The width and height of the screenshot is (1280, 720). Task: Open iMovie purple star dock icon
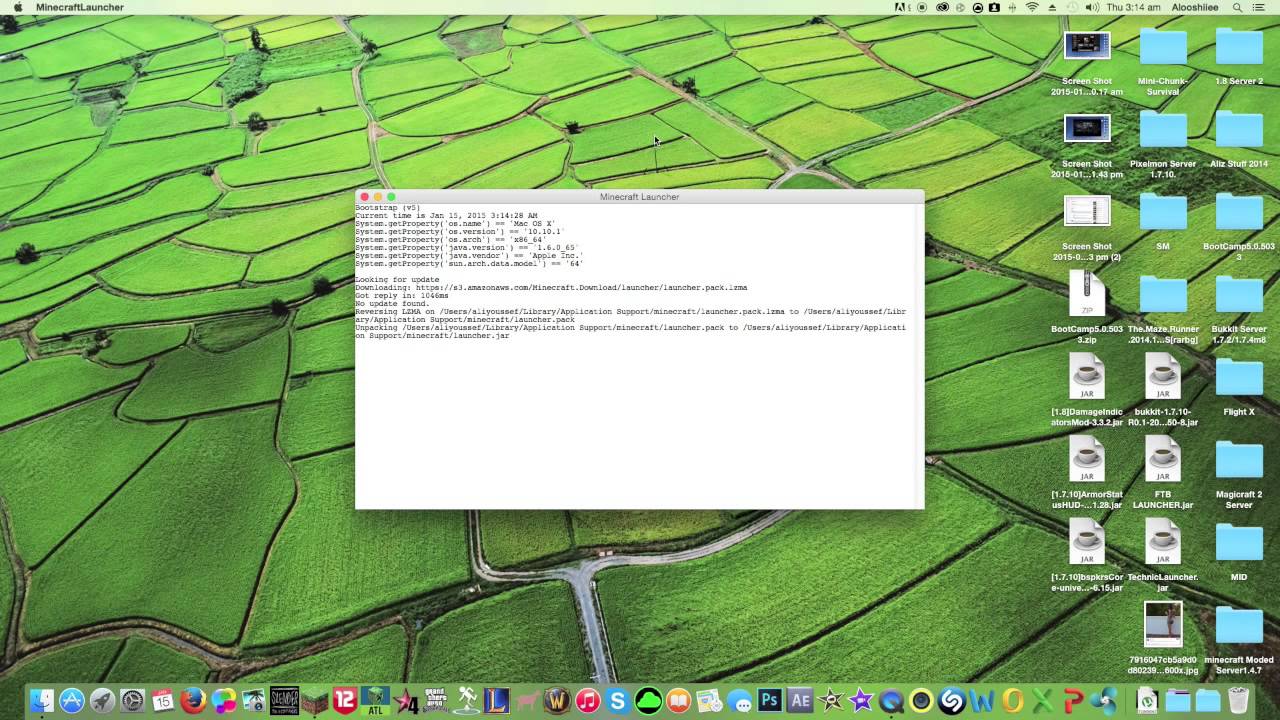click(x=860, y=701)
